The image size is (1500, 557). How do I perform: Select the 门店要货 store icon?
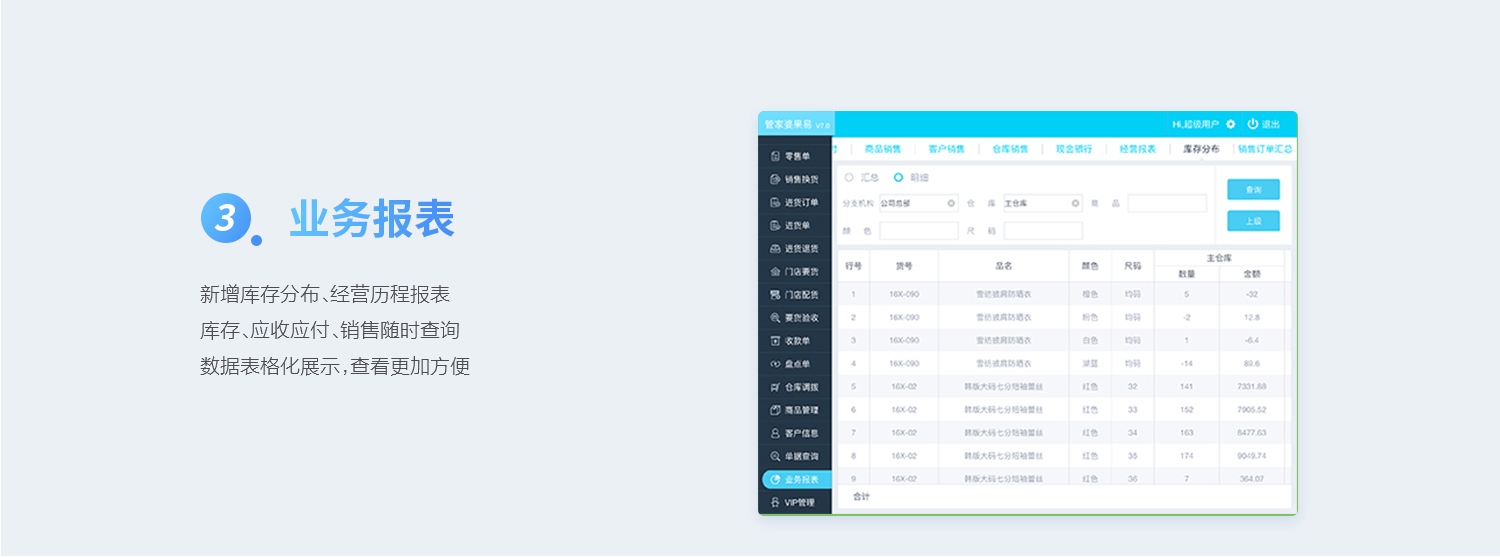click(775, 272)
